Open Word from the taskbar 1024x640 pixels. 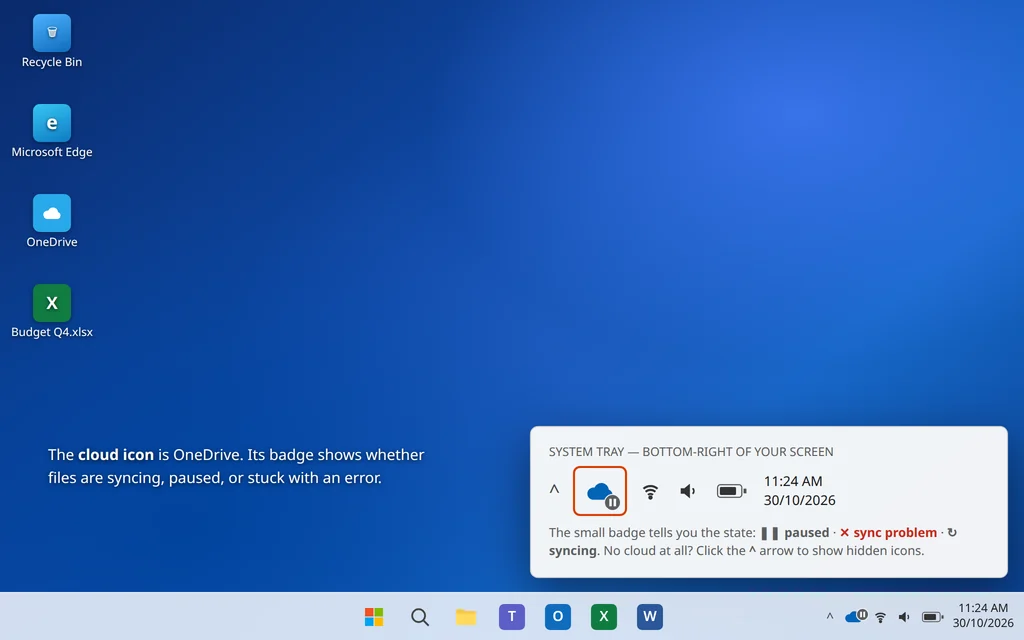pyautogui.click(x=650, y=616)
